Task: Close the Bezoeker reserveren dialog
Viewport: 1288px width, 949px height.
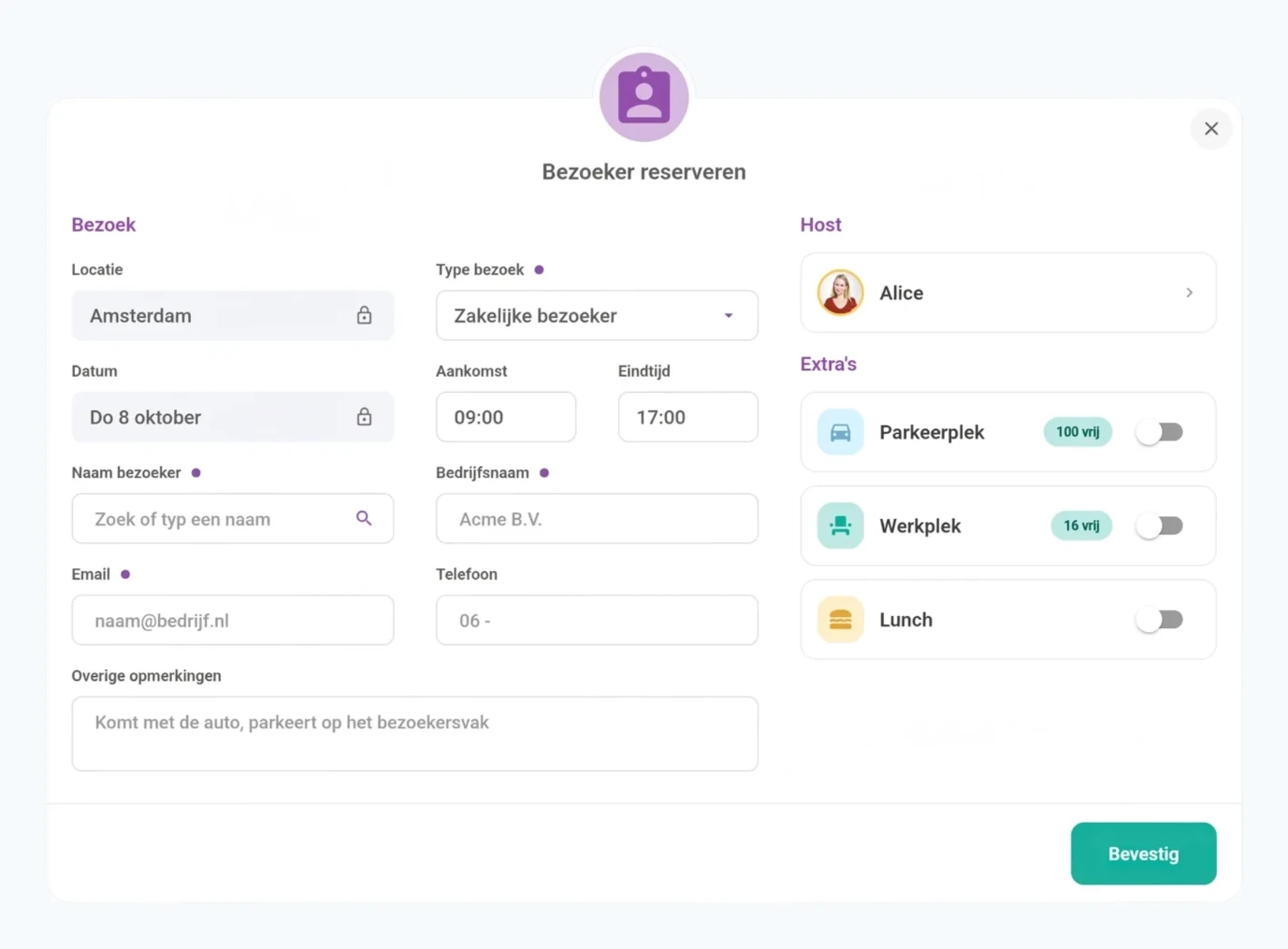Action: 1211,128
